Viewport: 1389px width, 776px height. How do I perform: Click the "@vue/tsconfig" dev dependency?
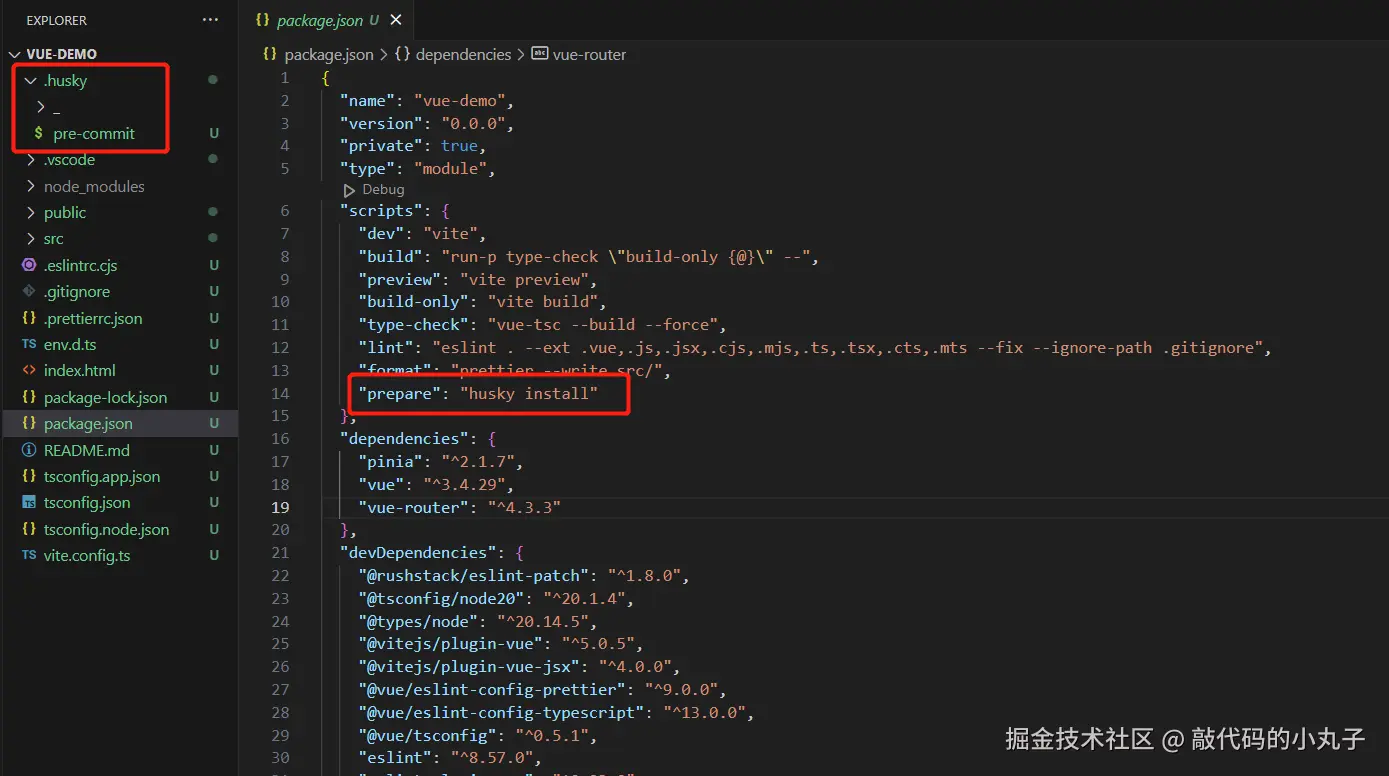(428, 736)
